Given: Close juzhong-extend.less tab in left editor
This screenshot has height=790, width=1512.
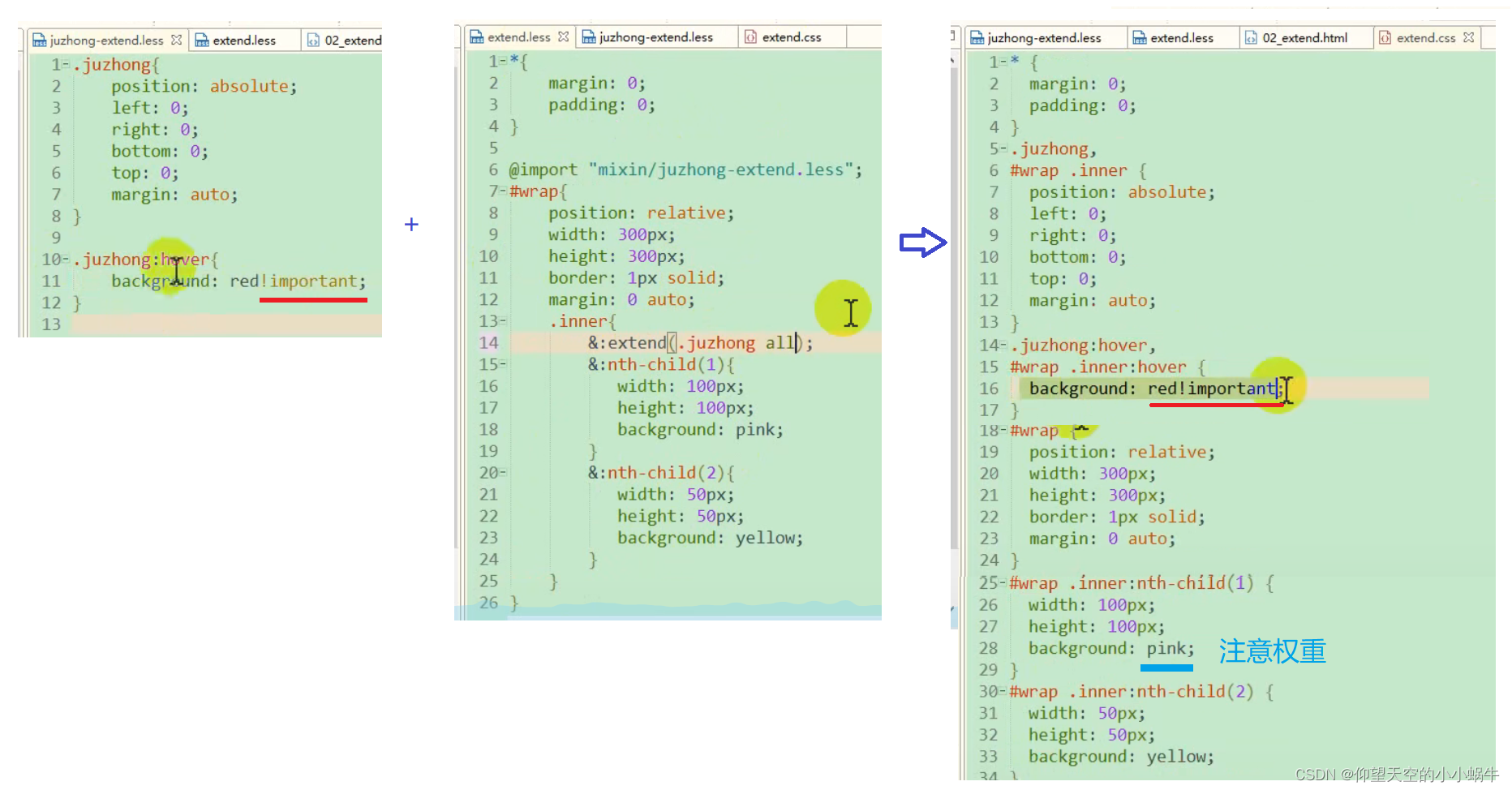Looking at the screenshot, I should pos(176,40).
